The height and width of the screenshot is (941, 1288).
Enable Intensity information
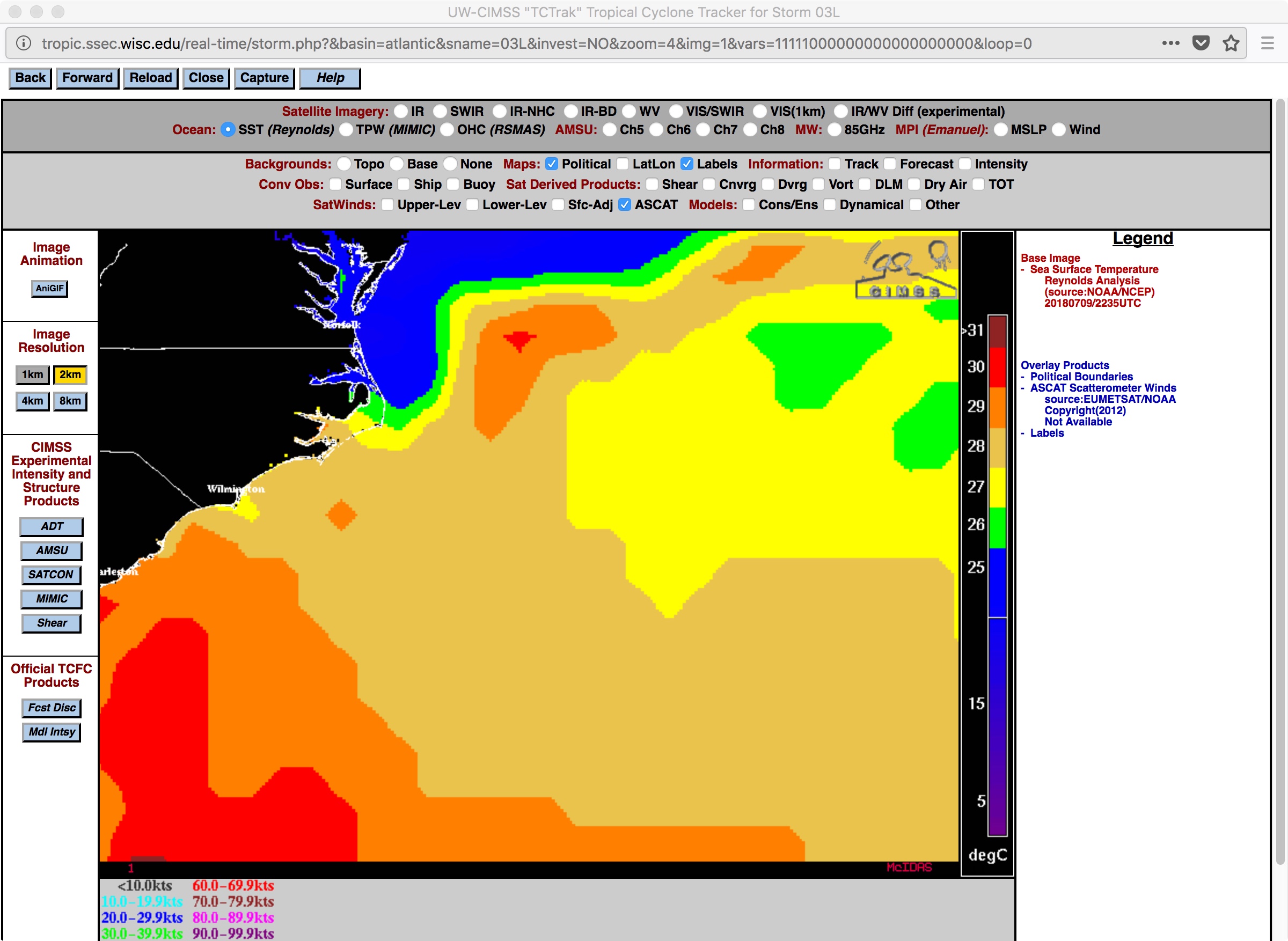(x=965, y=164)
